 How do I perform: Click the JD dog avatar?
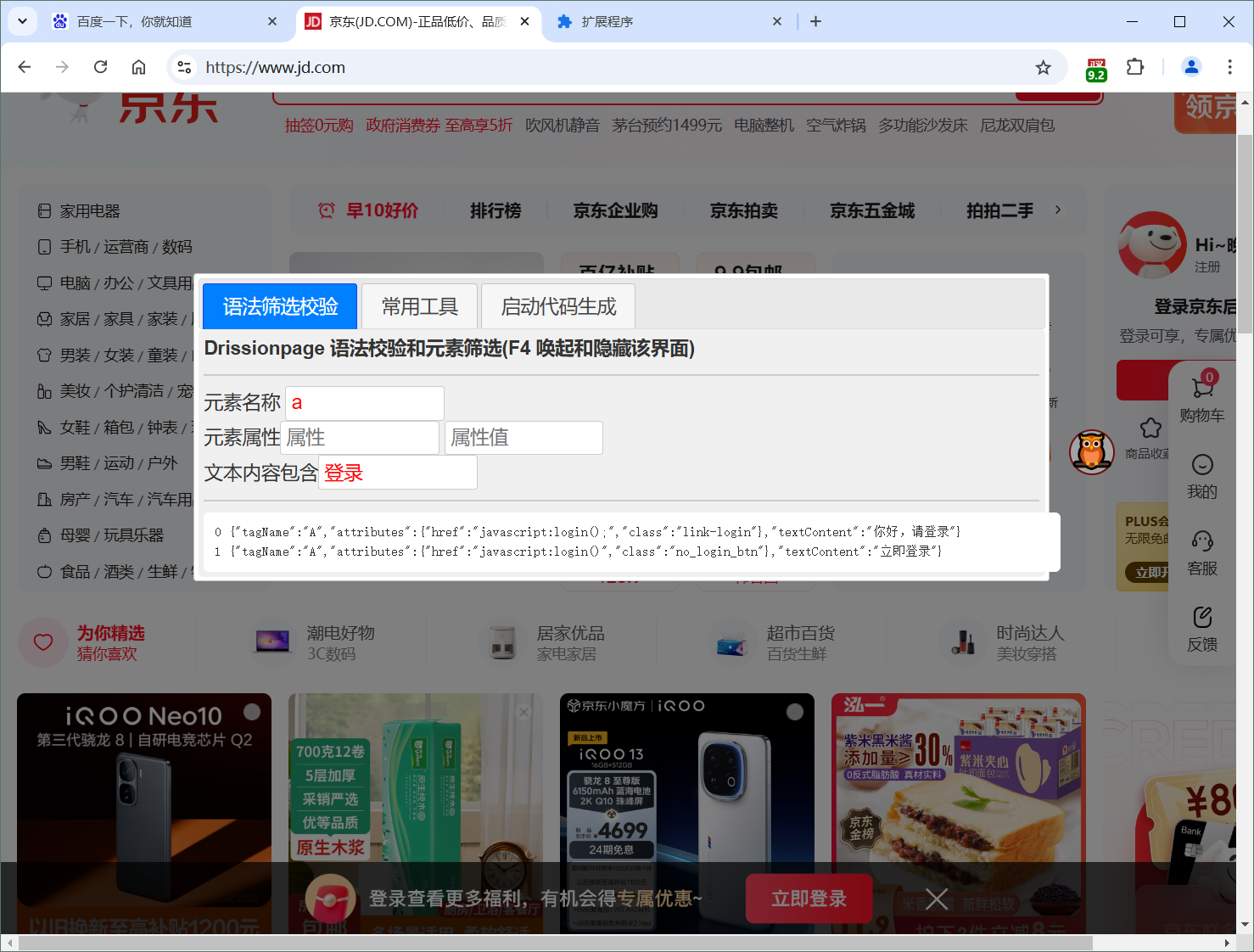point(1152,245)
